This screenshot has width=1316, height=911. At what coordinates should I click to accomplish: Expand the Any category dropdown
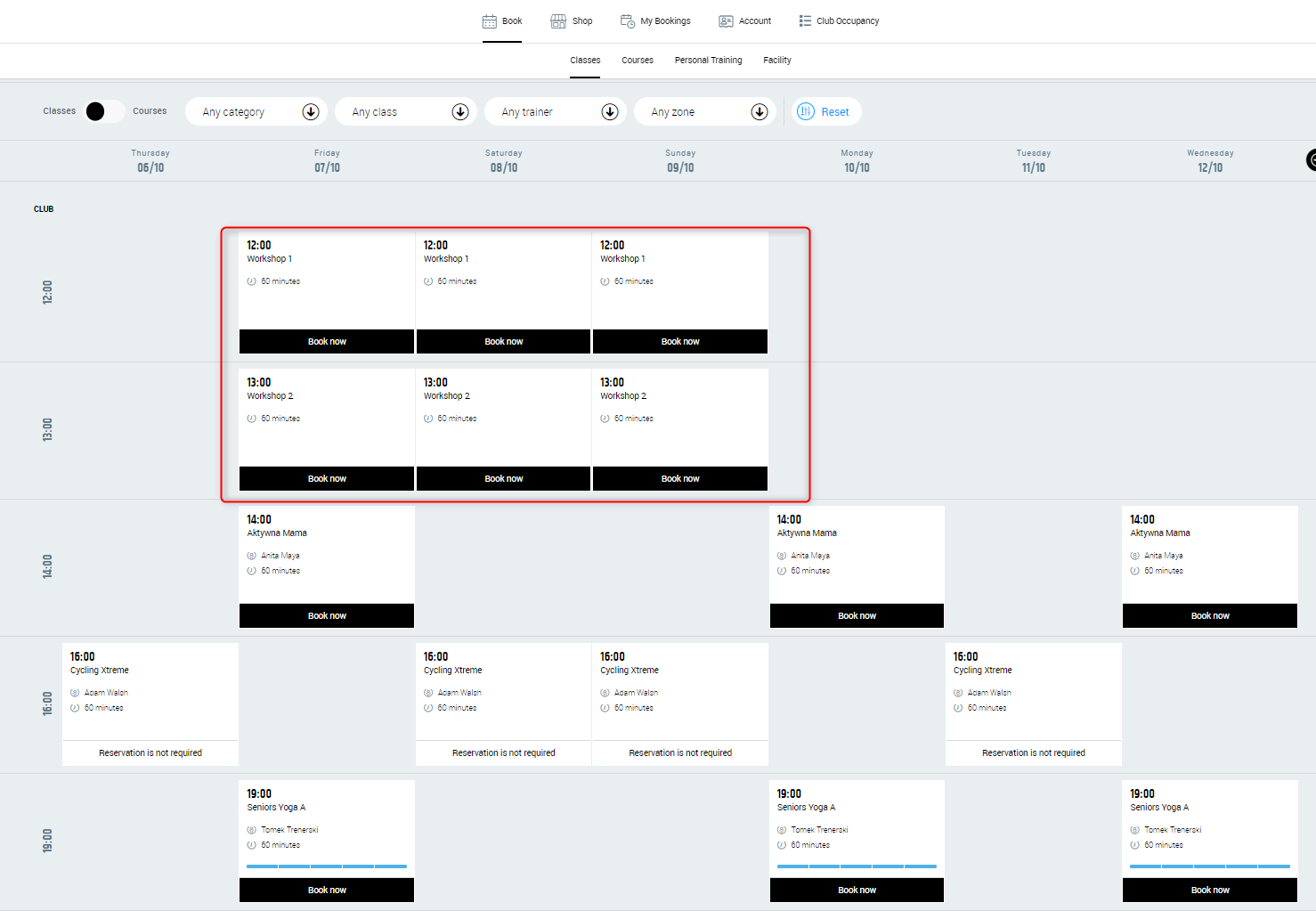310,111
